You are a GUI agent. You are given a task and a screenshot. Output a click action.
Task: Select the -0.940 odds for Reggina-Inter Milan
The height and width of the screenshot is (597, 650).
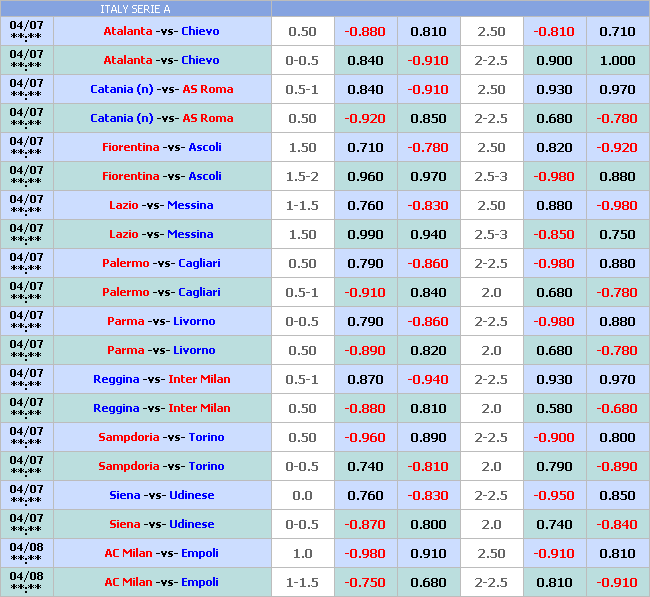(x=428, y=380)
